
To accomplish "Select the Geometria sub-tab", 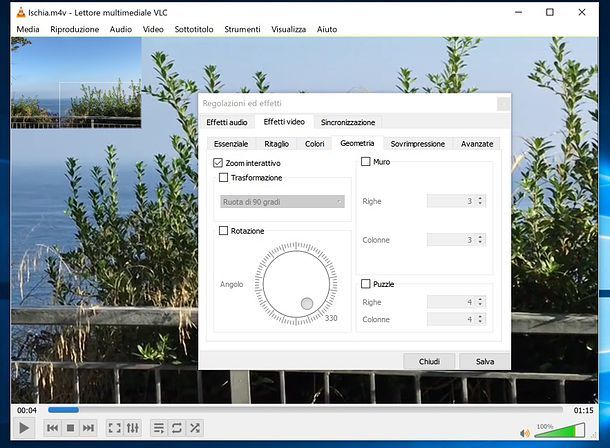I will pos(357,143).
